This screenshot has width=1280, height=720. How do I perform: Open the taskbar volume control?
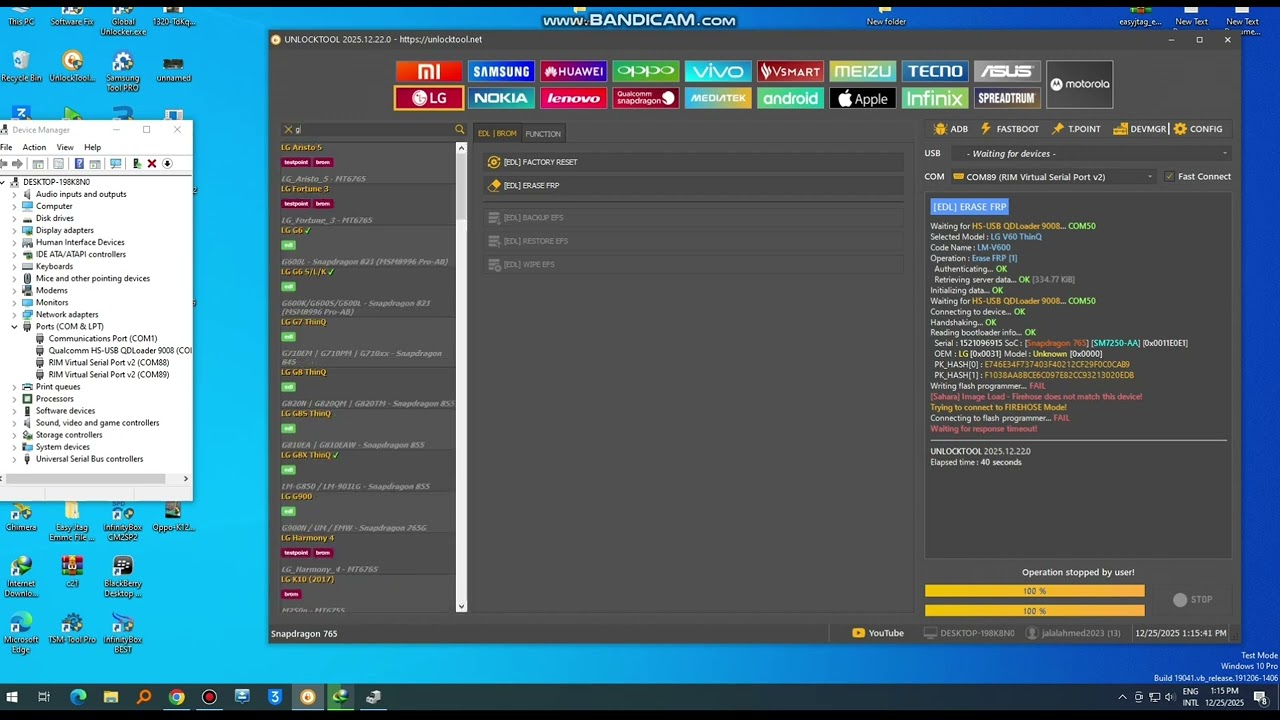coord(1169,697)
